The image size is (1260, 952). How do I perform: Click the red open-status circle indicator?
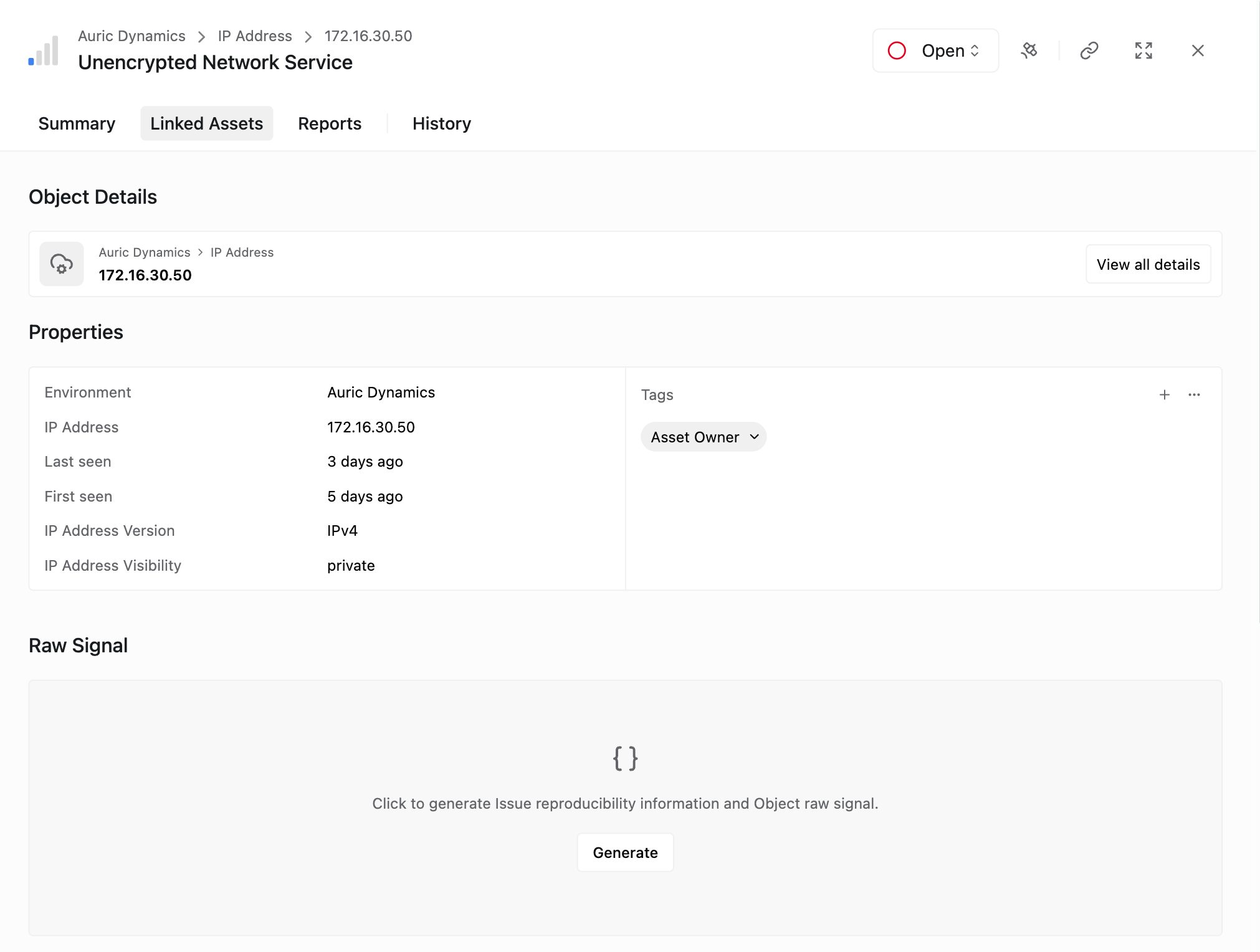coord(897,50)
